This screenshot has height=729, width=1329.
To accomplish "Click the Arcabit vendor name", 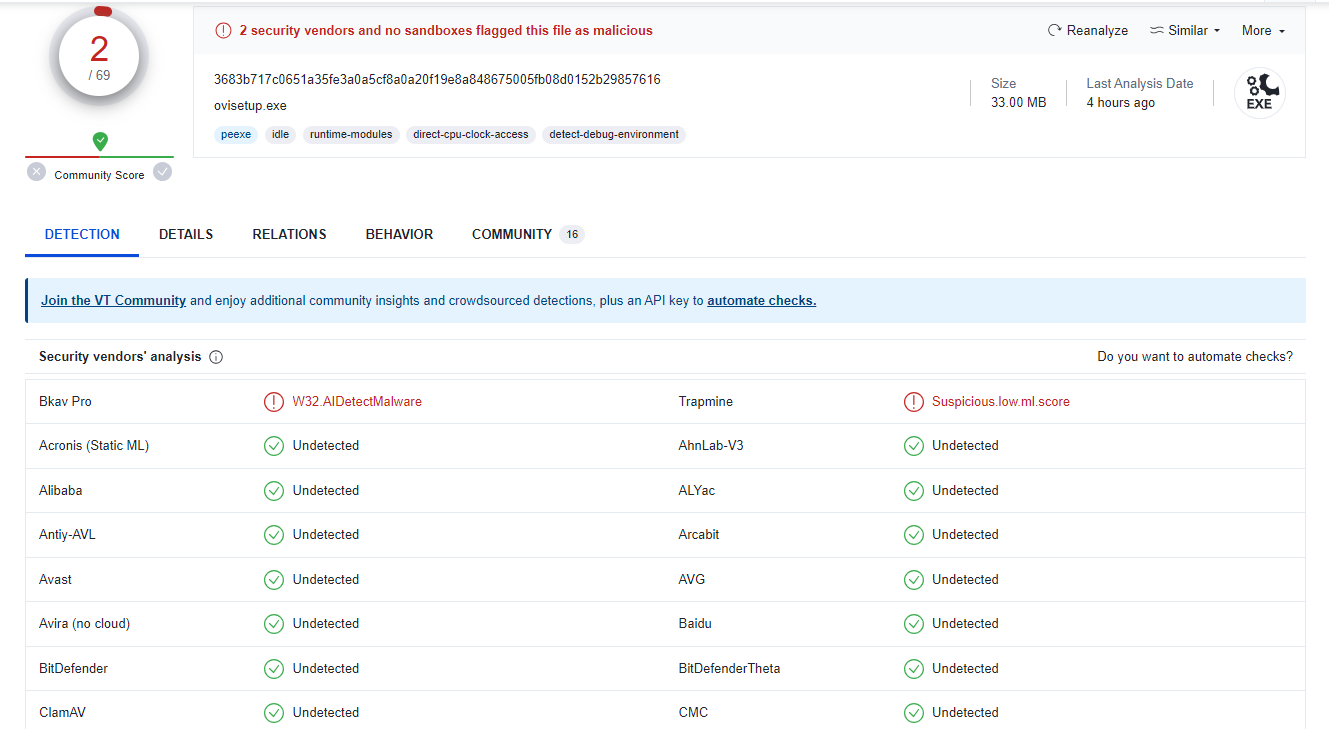I will point(699,535).
